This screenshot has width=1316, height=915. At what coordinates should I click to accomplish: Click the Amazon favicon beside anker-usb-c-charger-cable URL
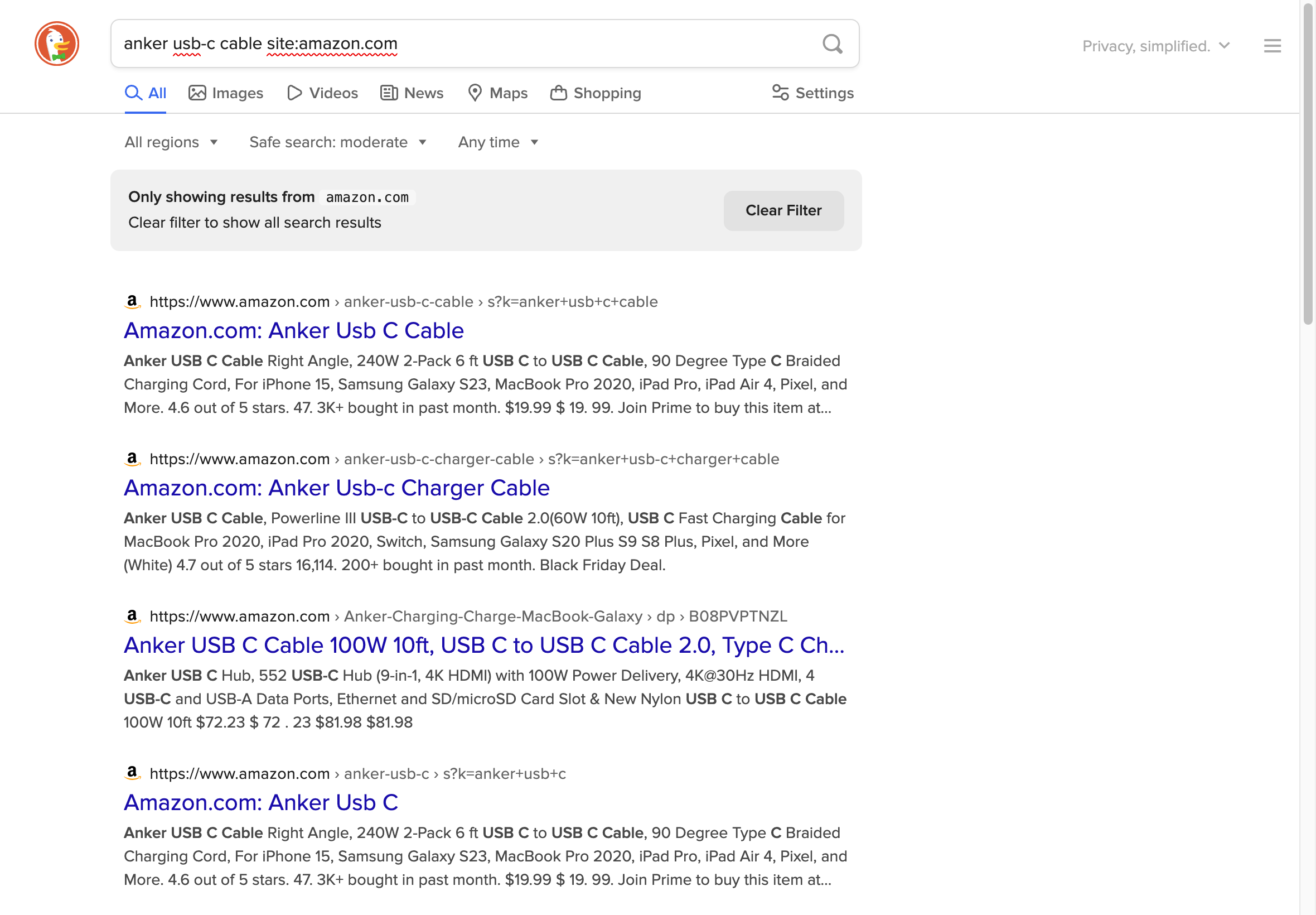pos(132,459)
